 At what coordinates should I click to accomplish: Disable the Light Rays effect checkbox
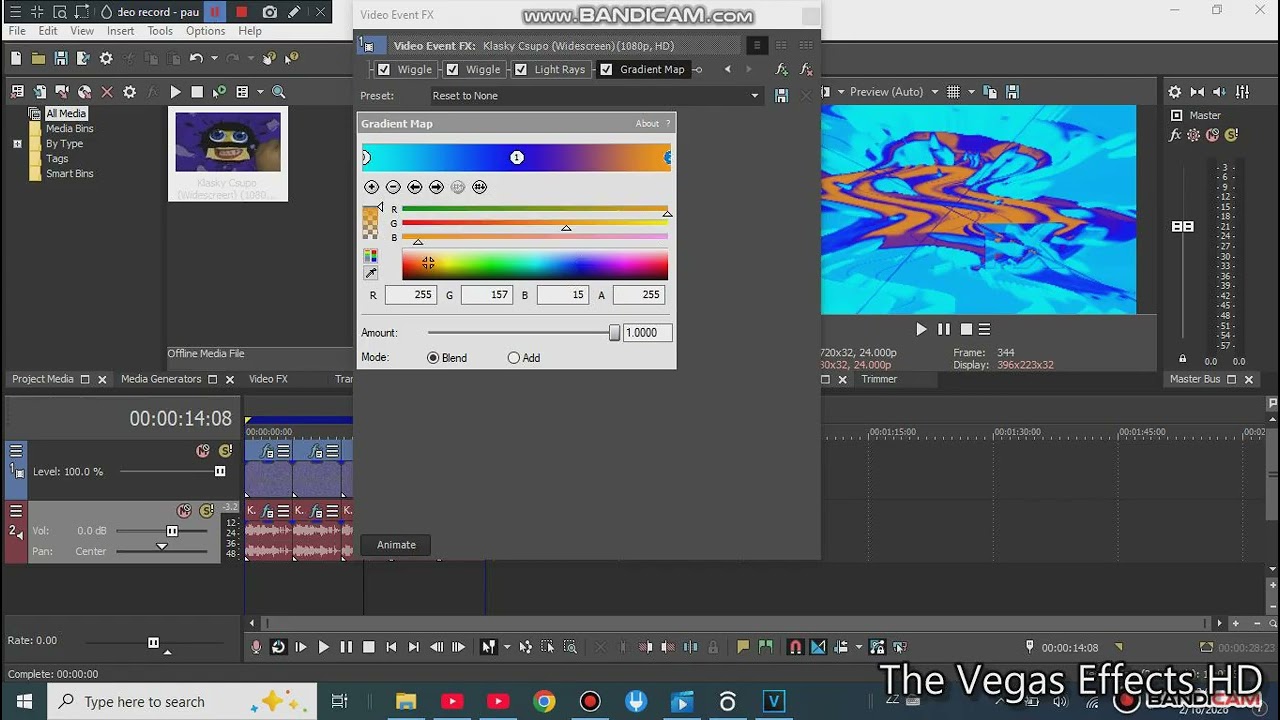click(x=520, y=70)
